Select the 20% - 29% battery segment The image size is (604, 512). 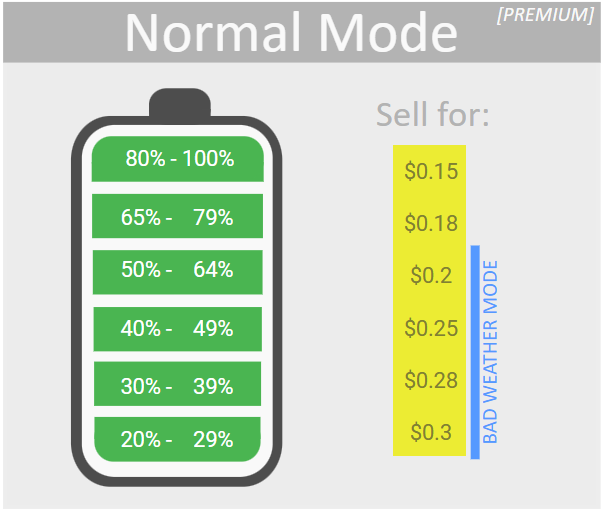(x=177, y=439)
